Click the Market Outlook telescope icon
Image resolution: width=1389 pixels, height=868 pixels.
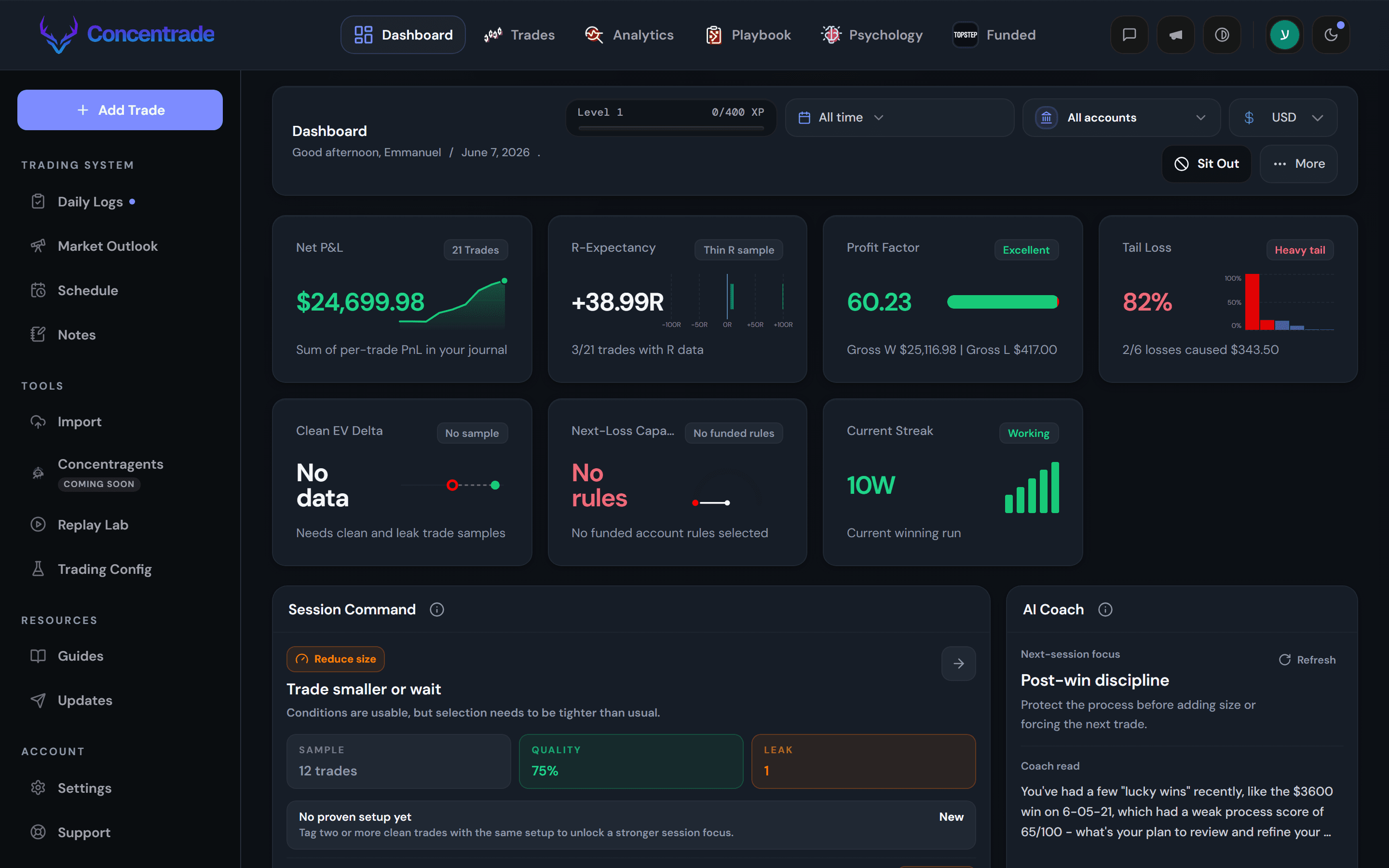pyautogui.click(x=38, y=246)
